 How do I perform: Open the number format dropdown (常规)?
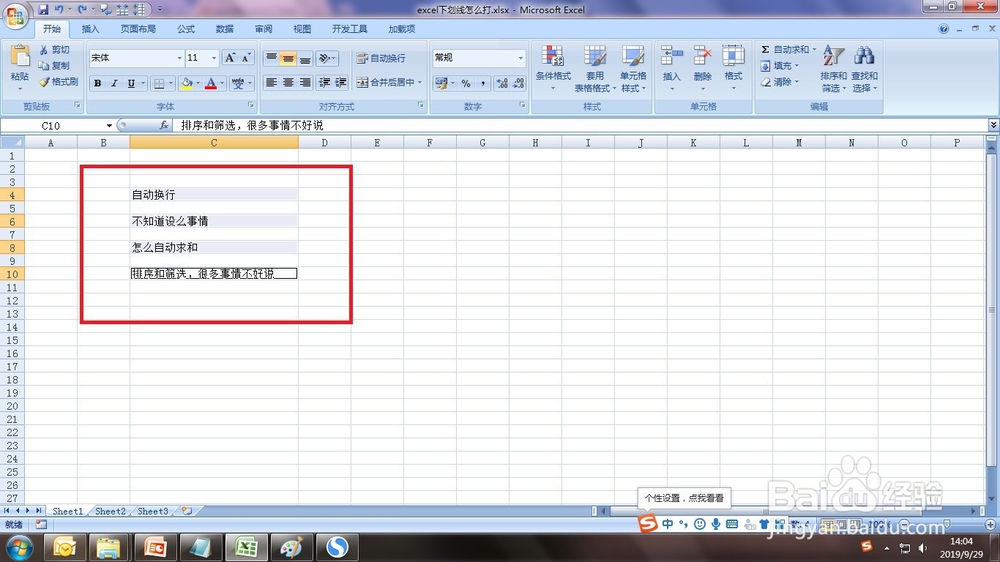point(520,58)
